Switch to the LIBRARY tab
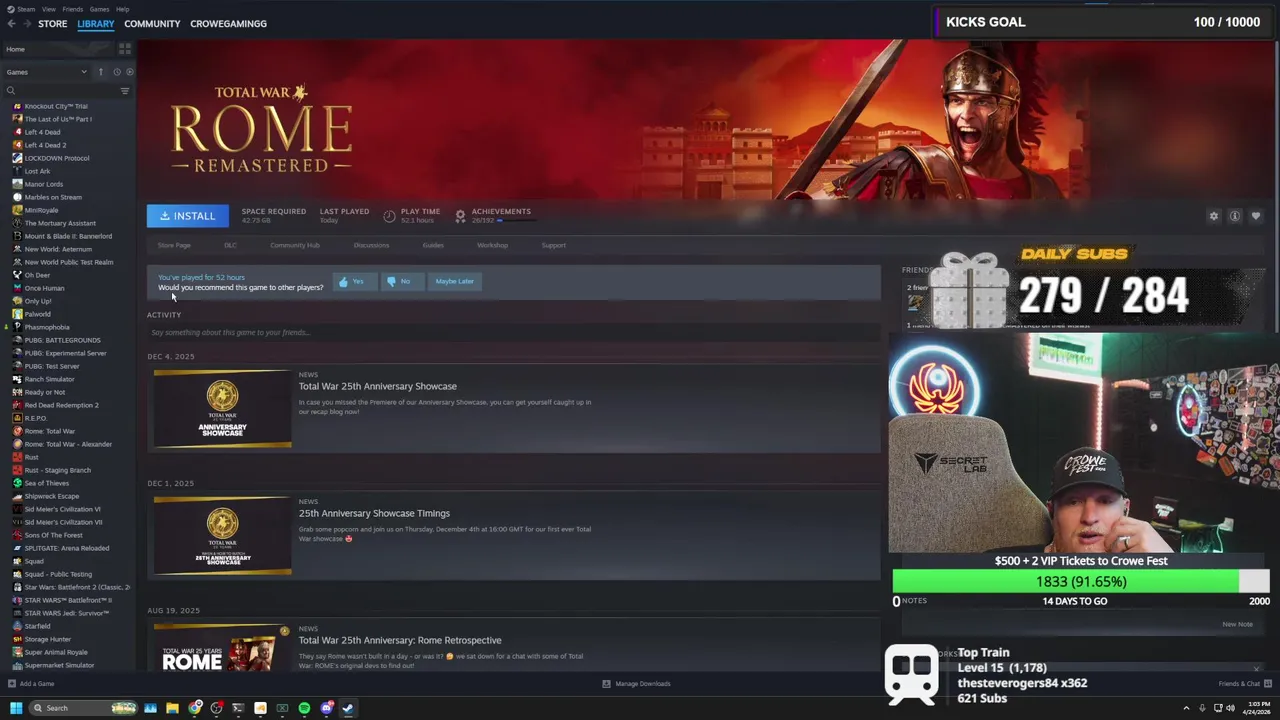The height and width of the screenshot is (720, 1280). tap(96, 23)
